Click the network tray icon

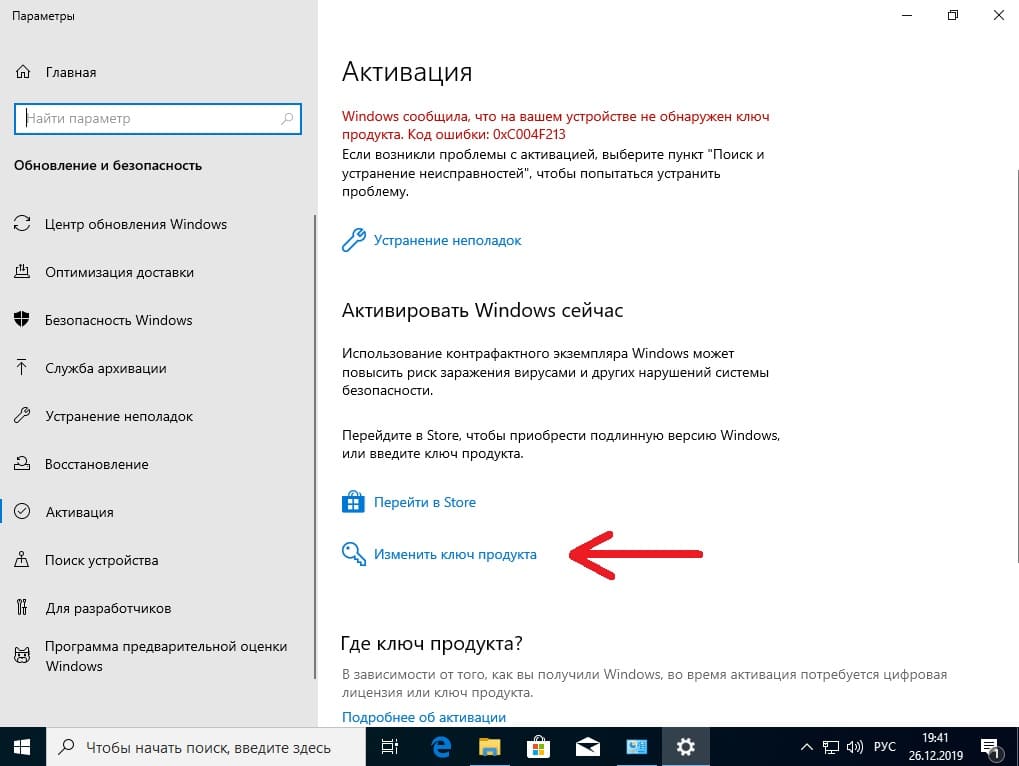pos(831,747)
